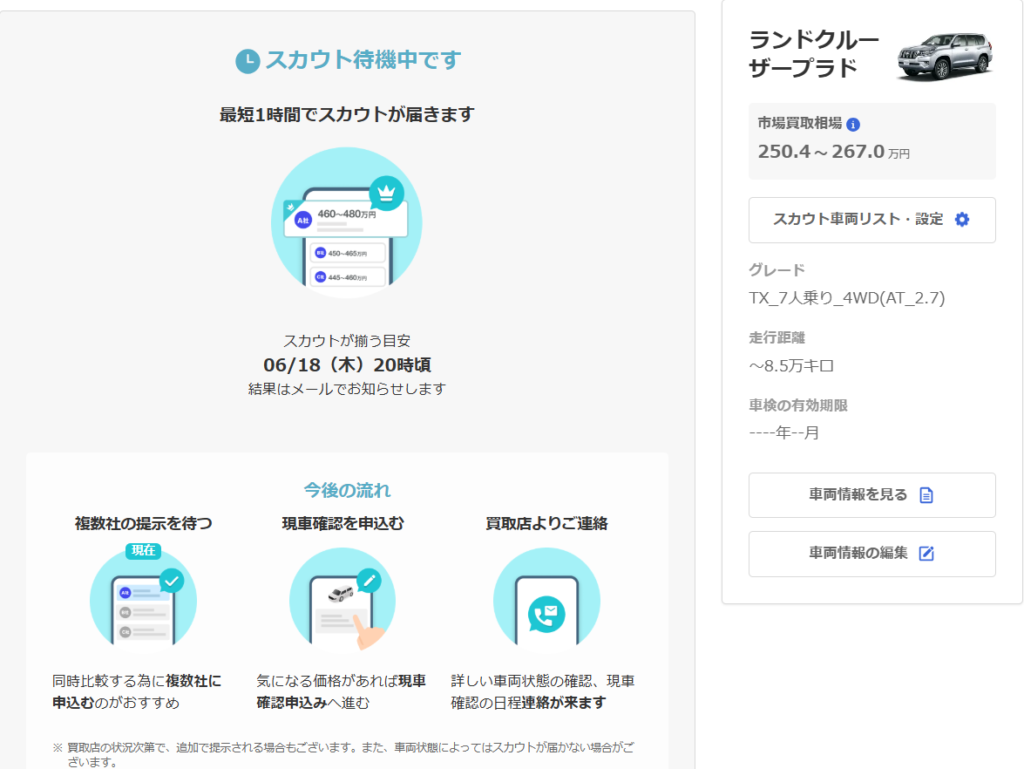Click the 買取店よりご連絡 step title
This screenshot has width=1024, height=769.
(x=547, y=524)
